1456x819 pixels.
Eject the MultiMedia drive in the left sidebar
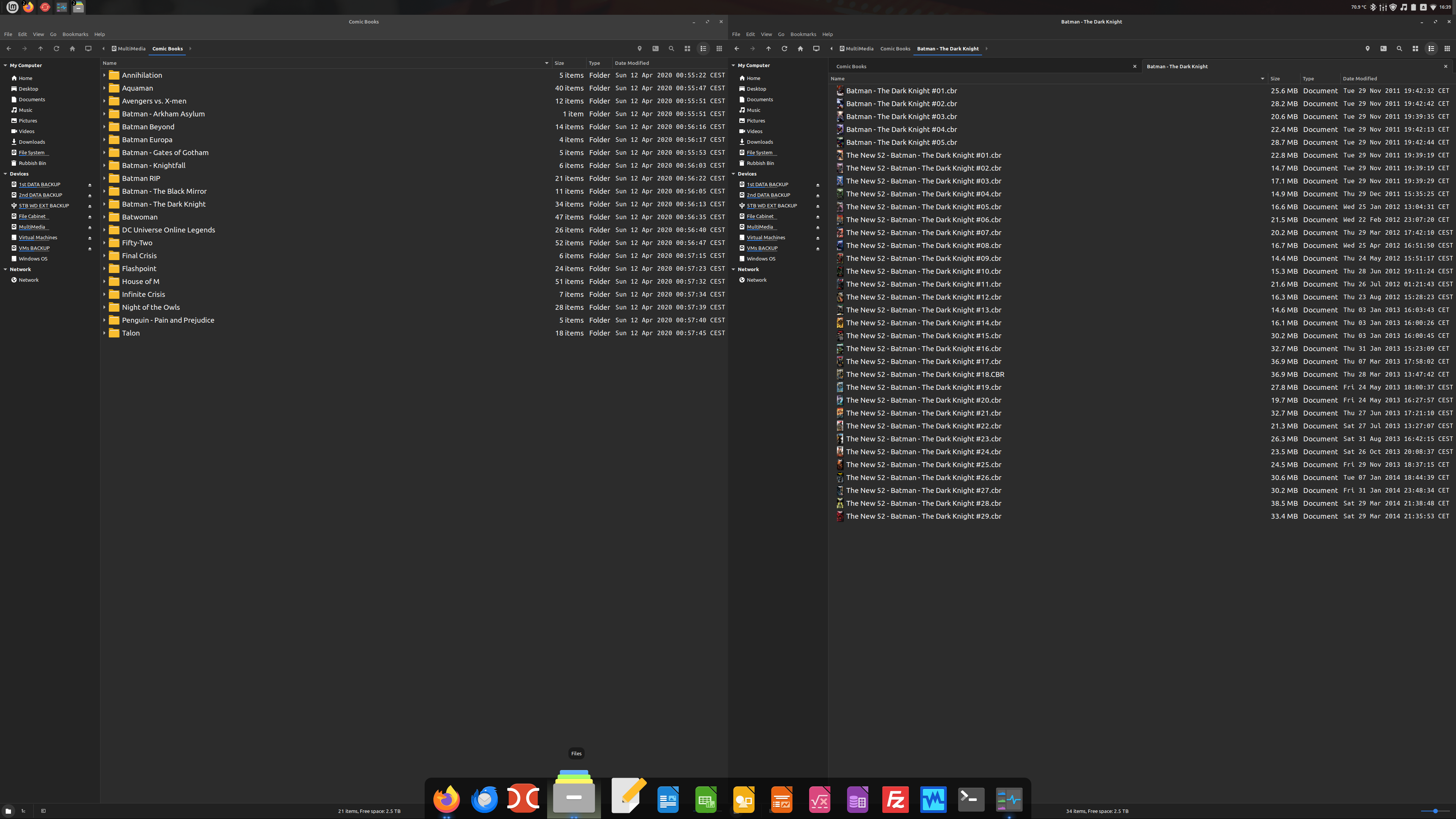89,227
